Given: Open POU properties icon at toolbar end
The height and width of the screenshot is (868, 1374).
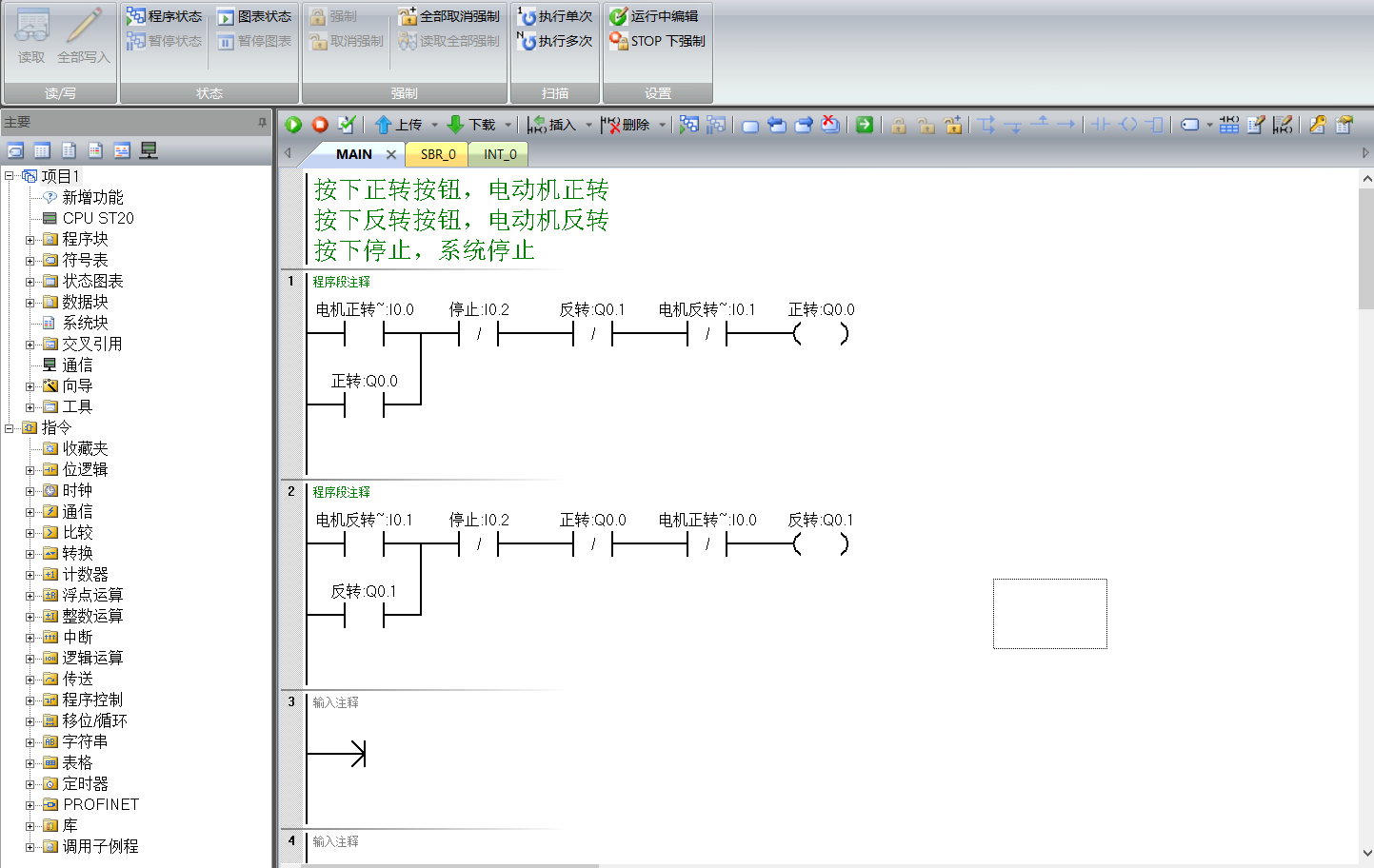Looking at the screenshot, I should 1344,125.
